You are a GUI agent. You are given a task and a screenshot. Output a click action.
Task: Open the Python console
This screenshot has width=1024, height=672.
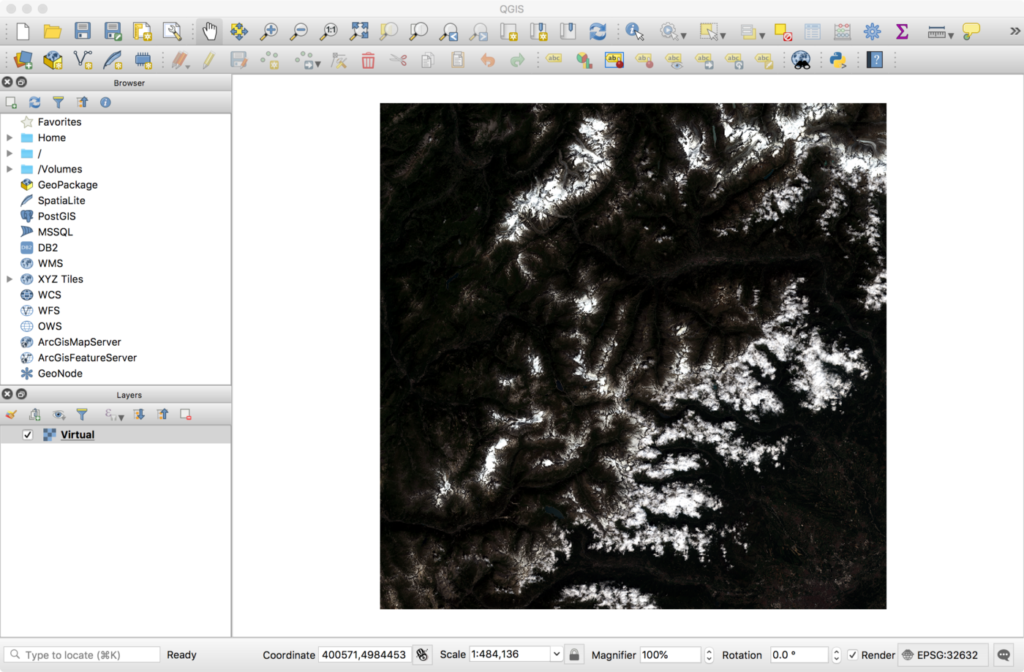pyautogui.click(x=837, y=60)
